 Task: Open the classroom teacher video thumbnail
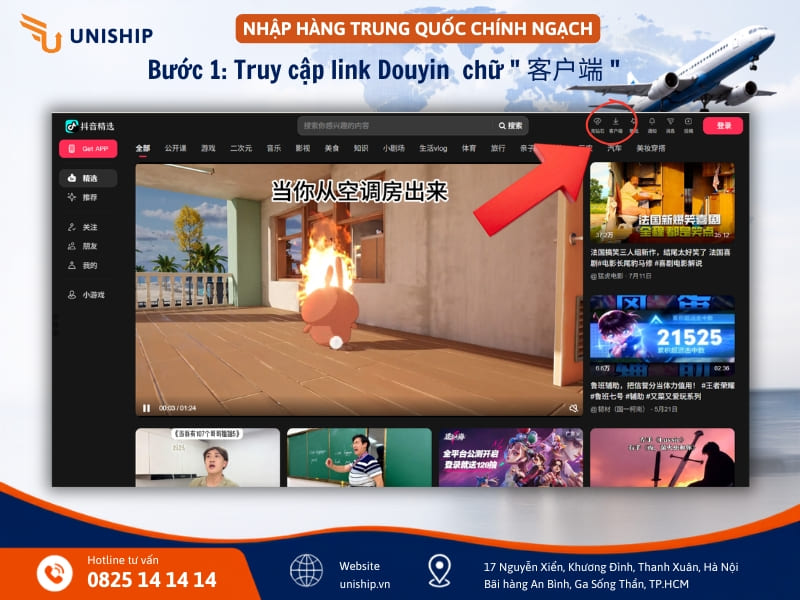[359, 458]
